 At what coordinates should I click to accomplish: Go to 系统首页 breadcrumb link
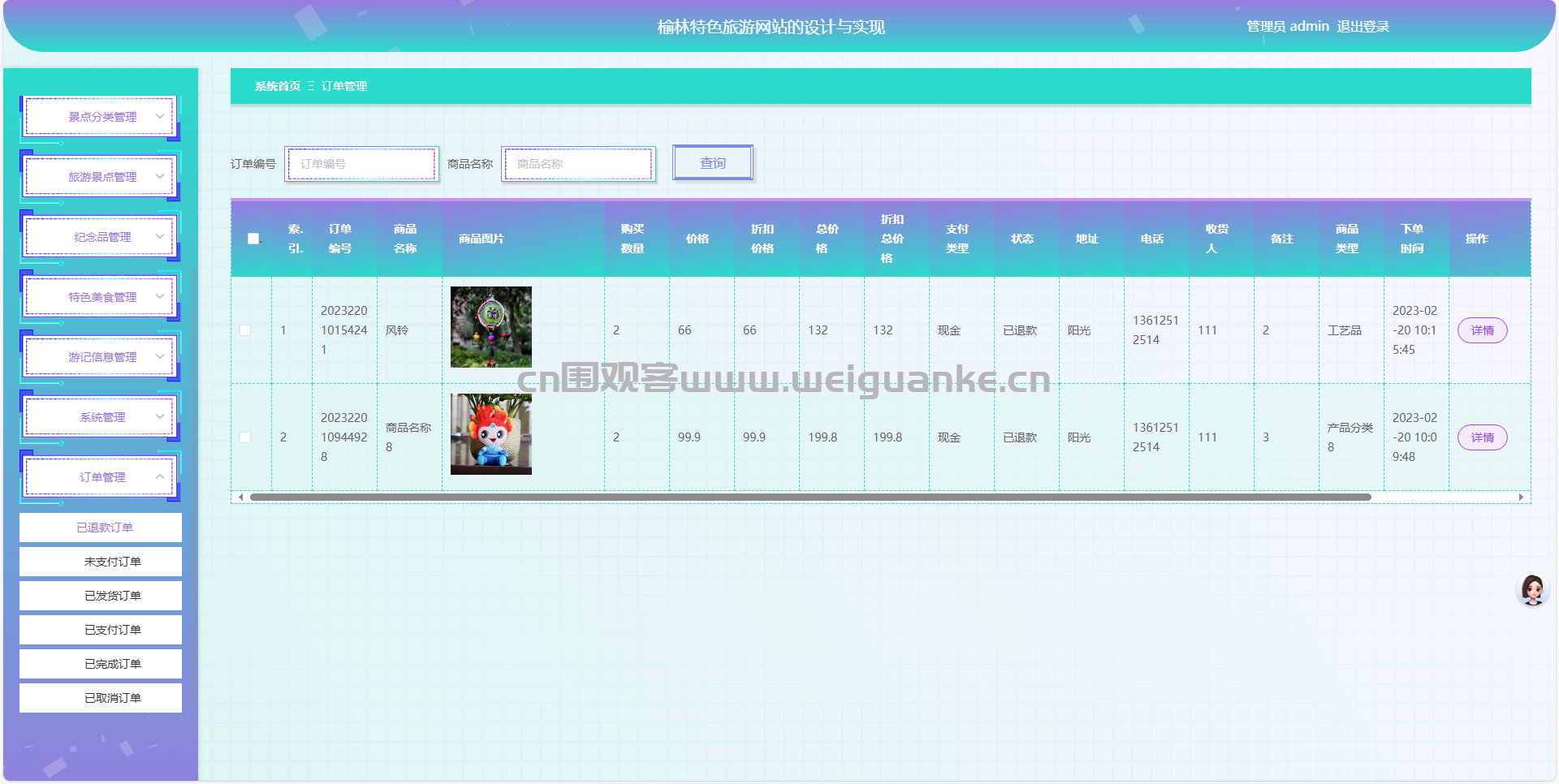pos(278,86)
